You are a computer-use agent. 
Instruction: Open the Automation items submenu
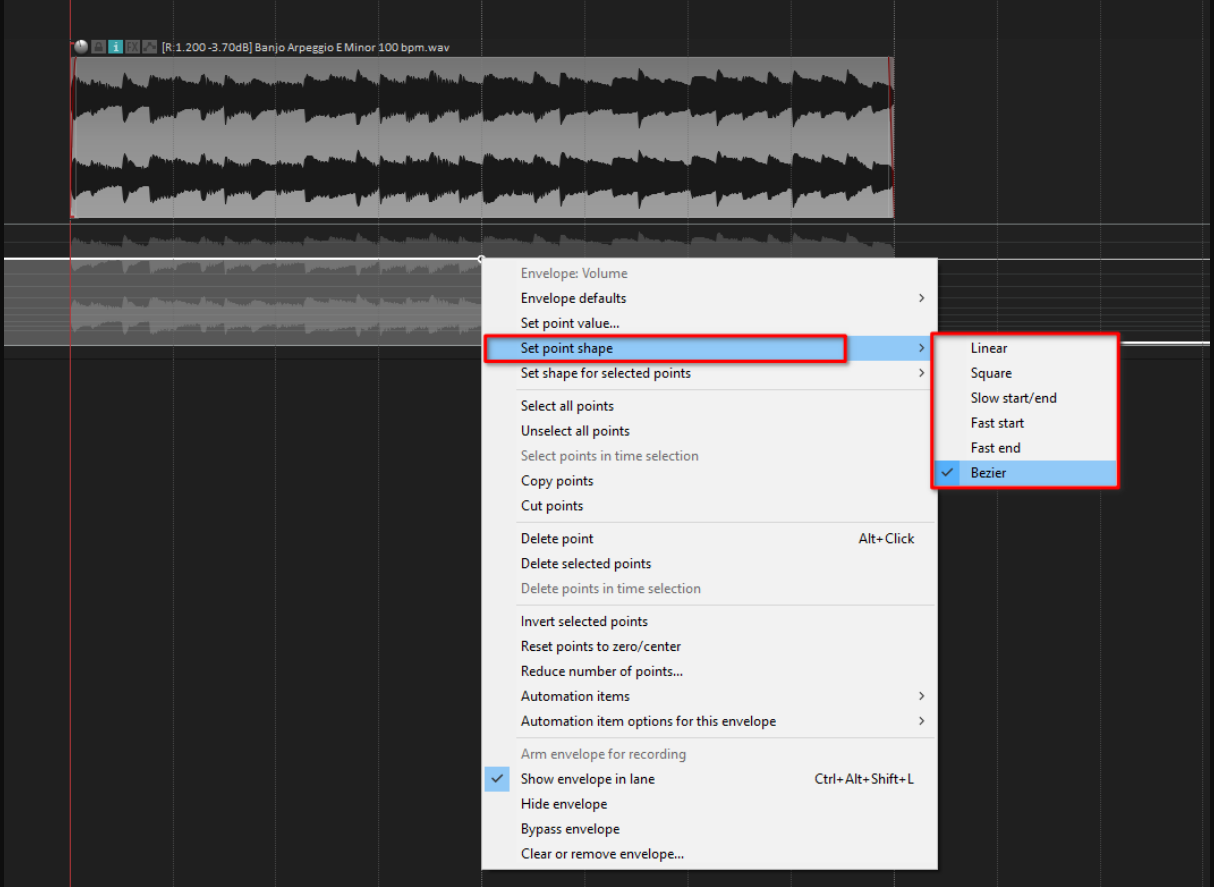pyautogui.click(x=575, y=695)
